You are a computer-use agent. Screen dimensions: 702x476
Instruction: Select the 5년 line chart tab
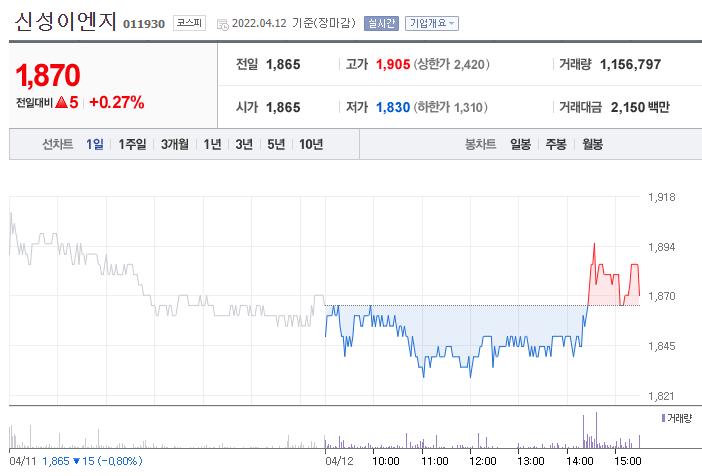point(276,144)
